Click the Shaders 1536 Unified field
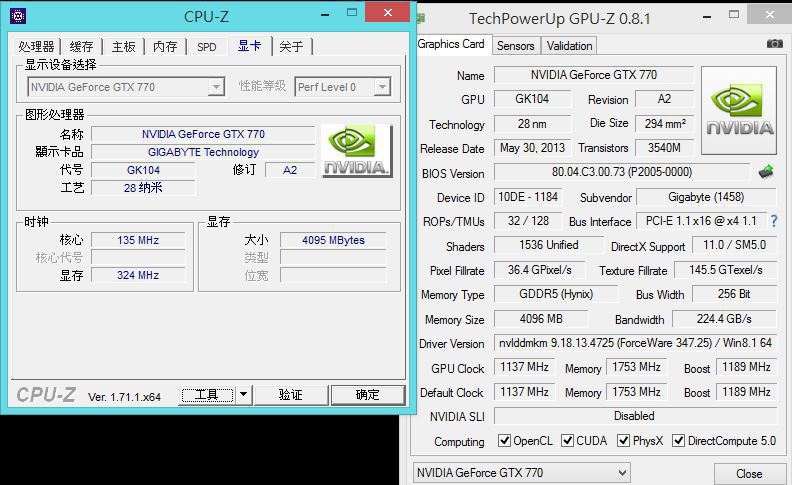This screenshot has height=485, width=792. (548, 245)
